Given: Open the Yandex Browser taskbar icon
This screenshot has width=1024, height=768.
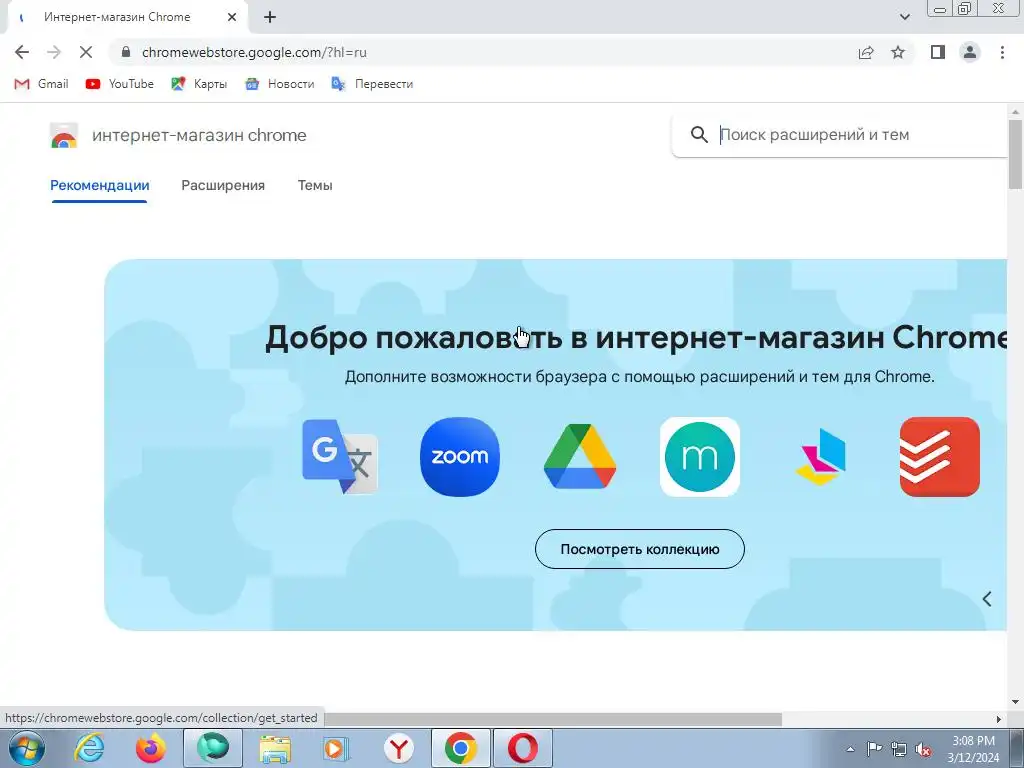Looking at the screenshot, I should coord(398,748).
